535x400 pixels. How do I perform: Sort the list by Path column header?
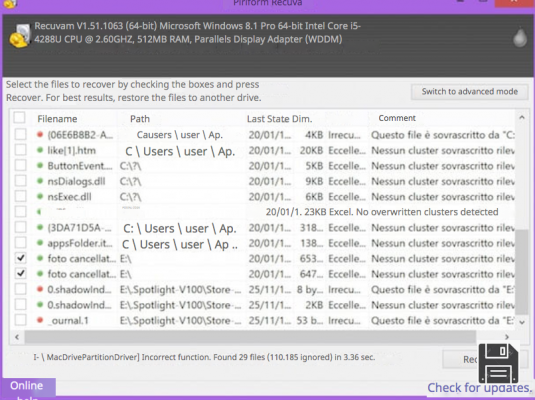click(x=140, y=119)
